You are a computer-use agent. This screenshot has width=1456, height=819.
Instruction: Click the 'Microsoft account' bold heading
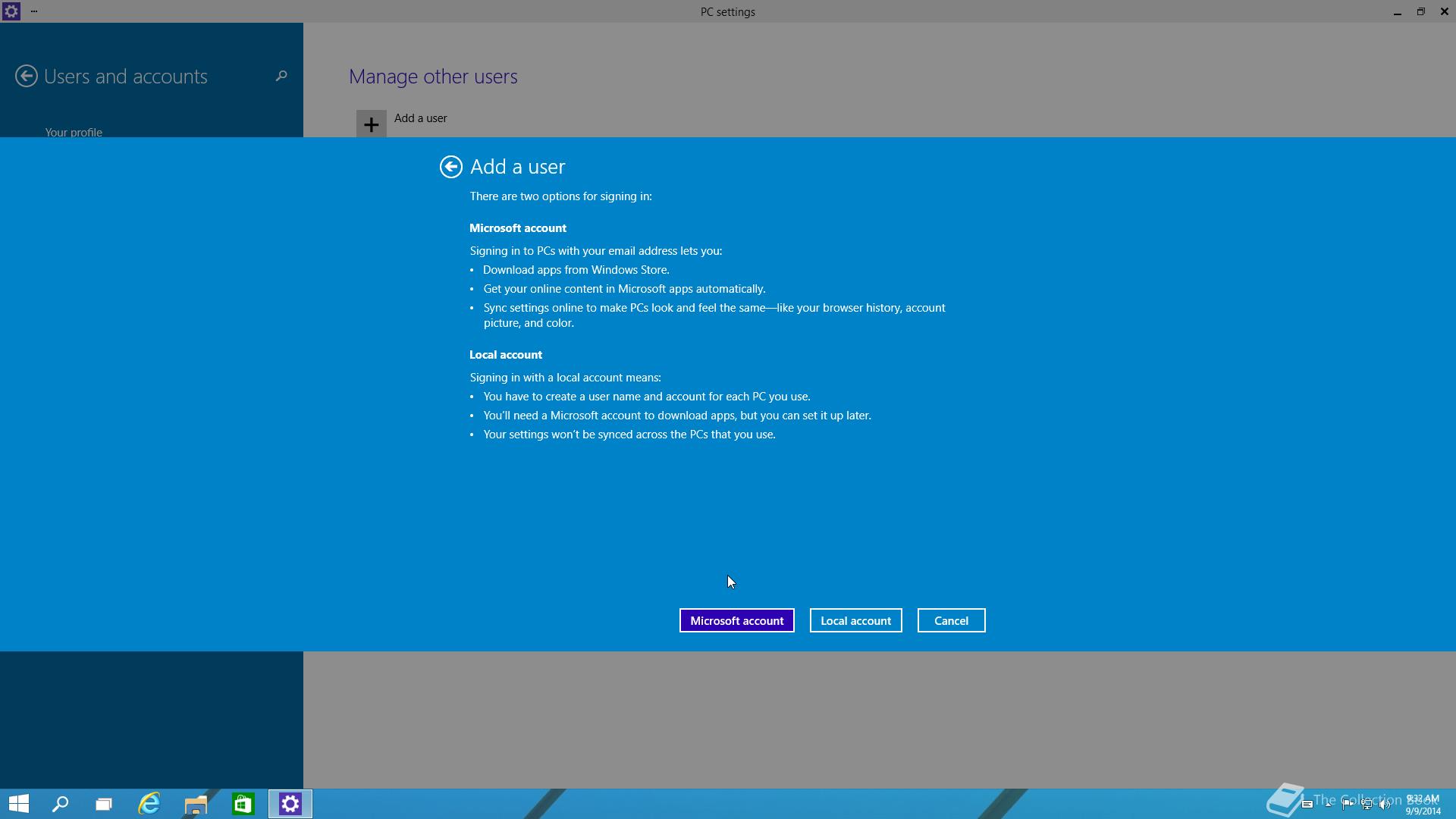(x=518, y=228)
